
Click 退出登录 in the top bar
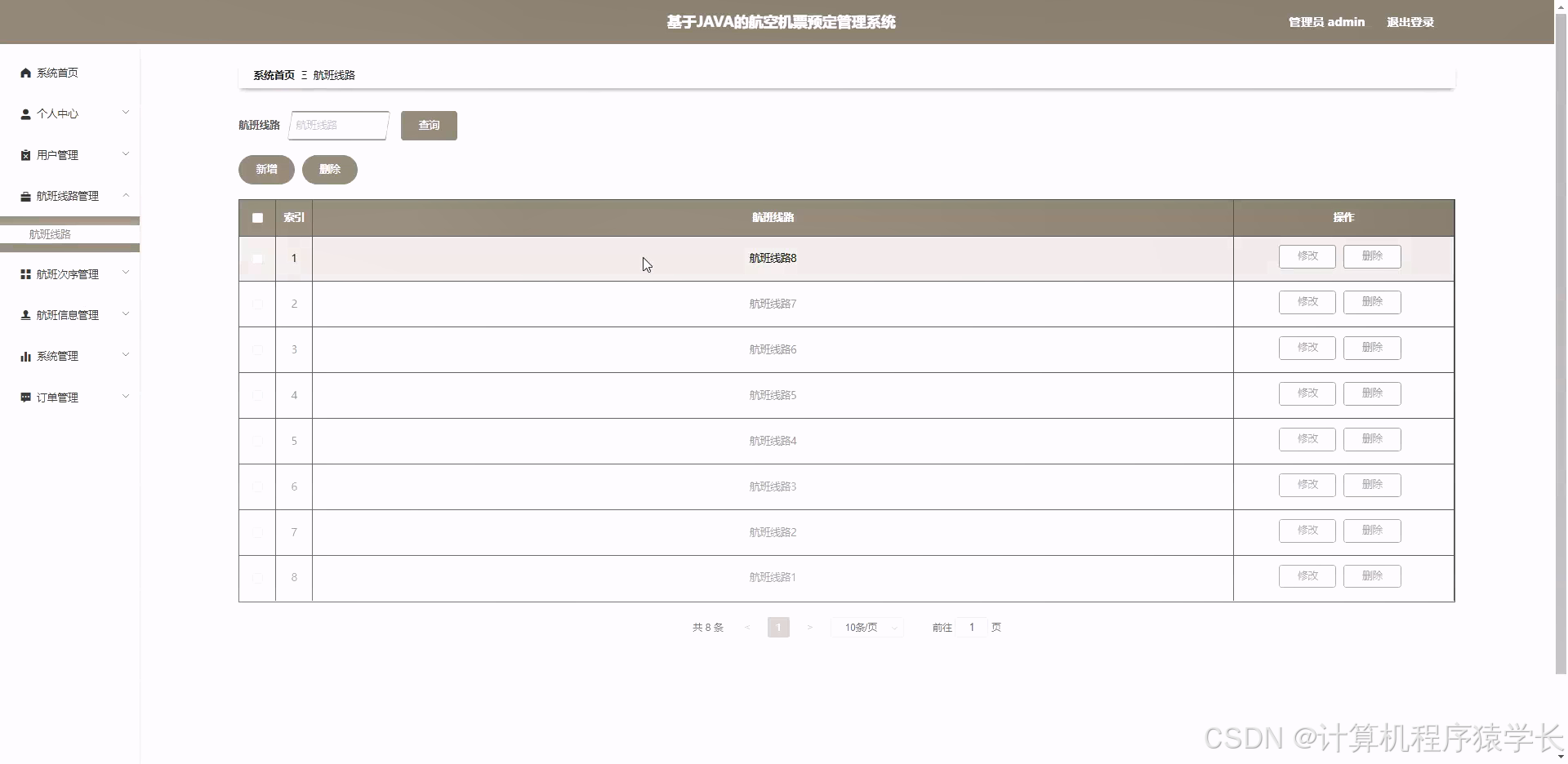tap(1410, 22)
